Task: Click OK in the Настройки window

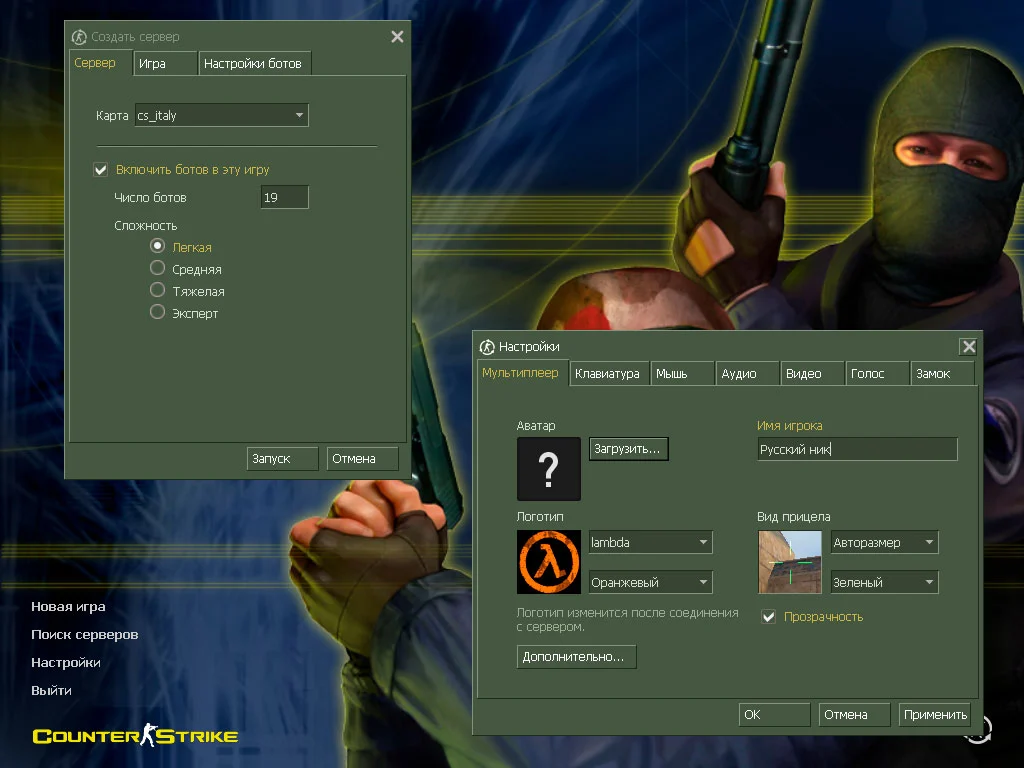Action: [775, 714]
